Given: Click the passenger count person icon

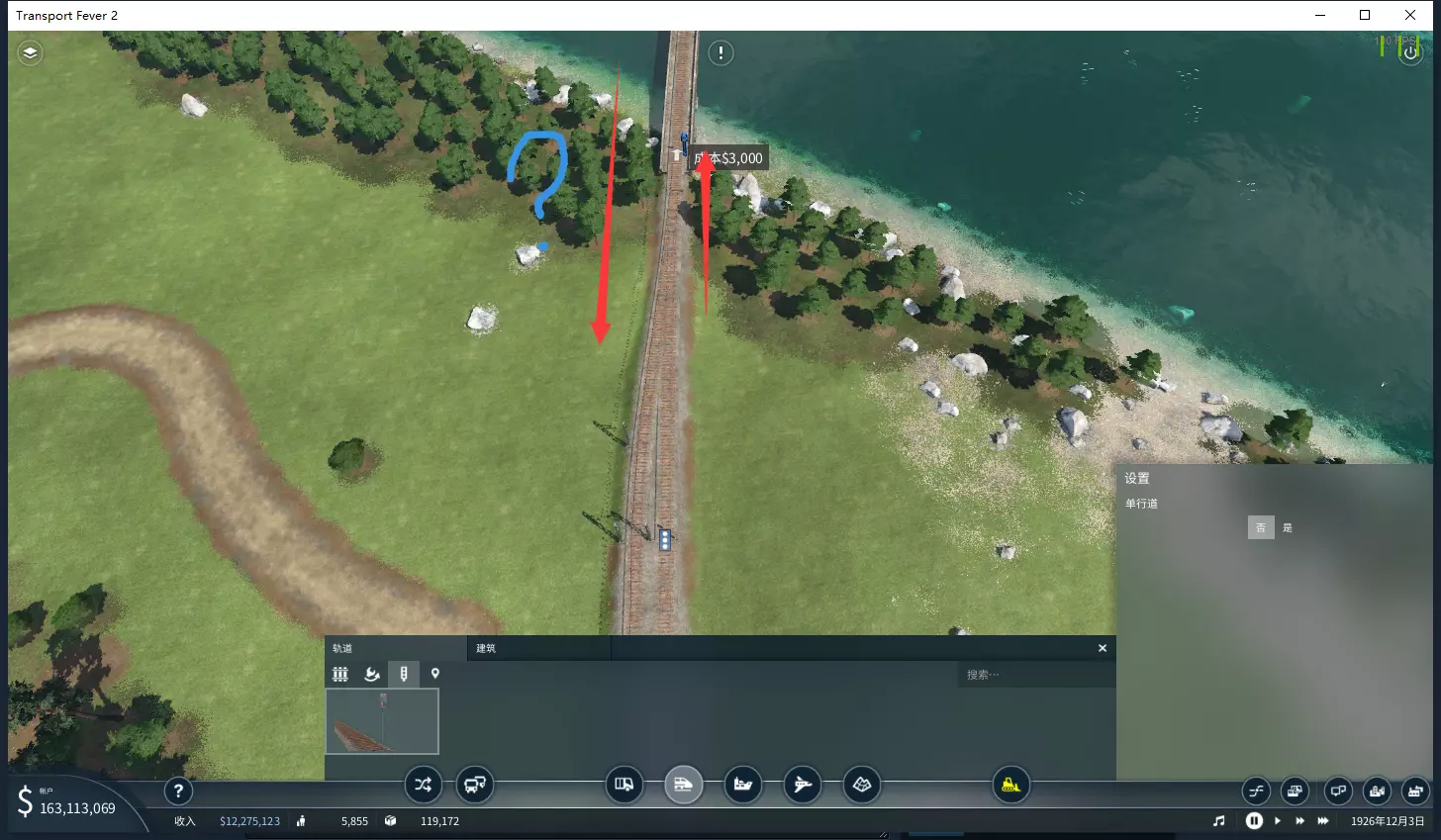Looking at the screenshot, I should point(301,820).
